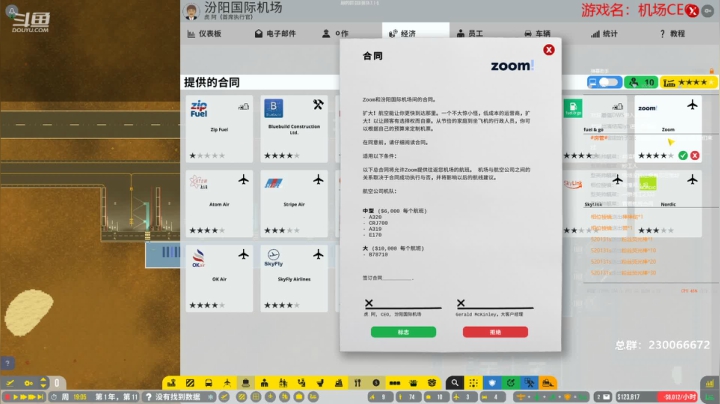The height and width of the screenshot is (404, 720).
Task: Select the Stripe Air contract card
Action: tap(294, 203)
